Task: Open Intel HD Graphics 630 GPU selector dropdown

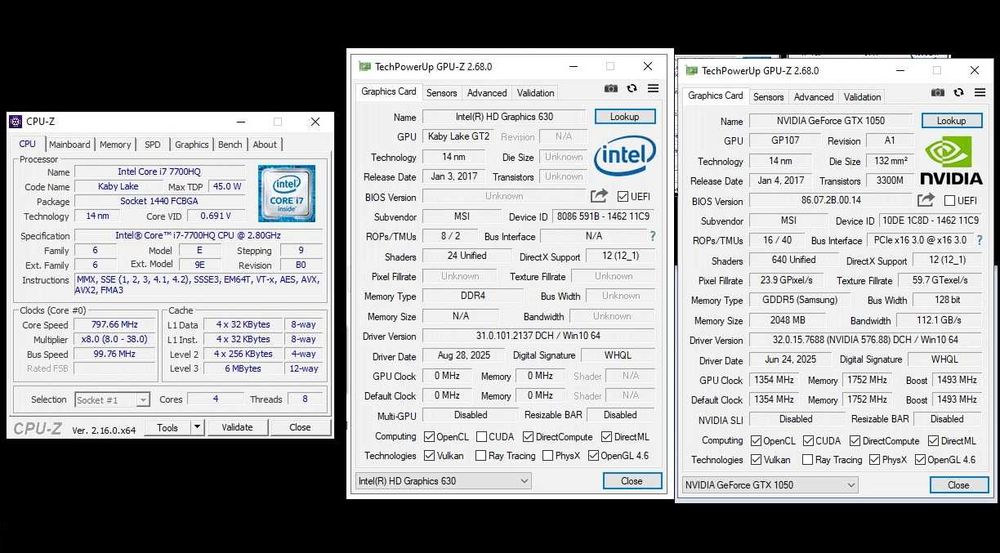Action: click(x=443, y=481)
